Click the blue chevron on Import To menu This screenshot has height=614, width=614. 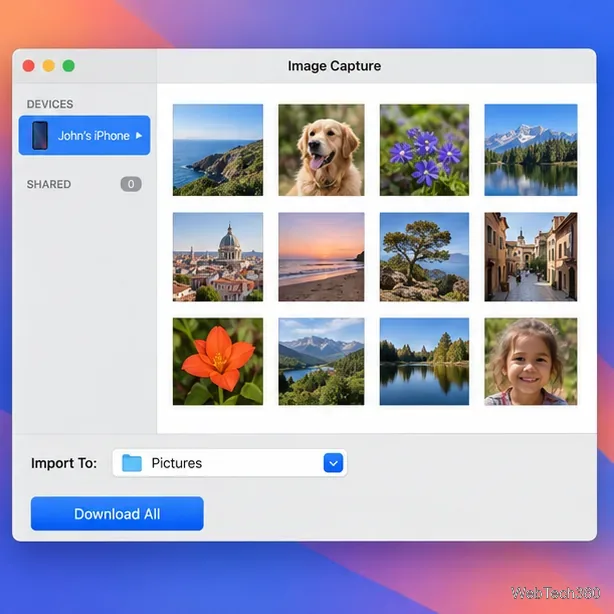click(x=333, y=463)
